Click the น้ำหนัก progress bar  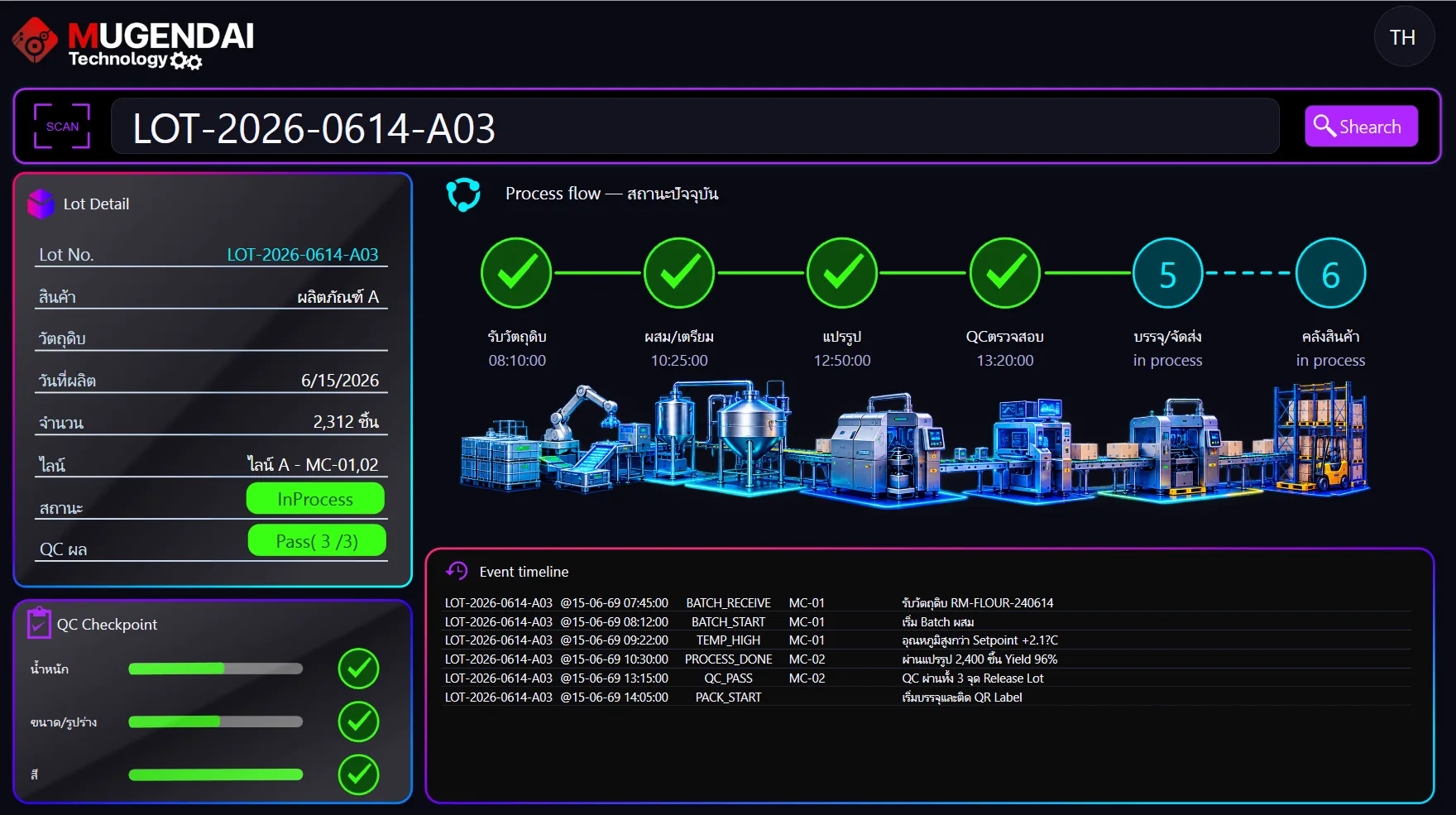[216, 669]
